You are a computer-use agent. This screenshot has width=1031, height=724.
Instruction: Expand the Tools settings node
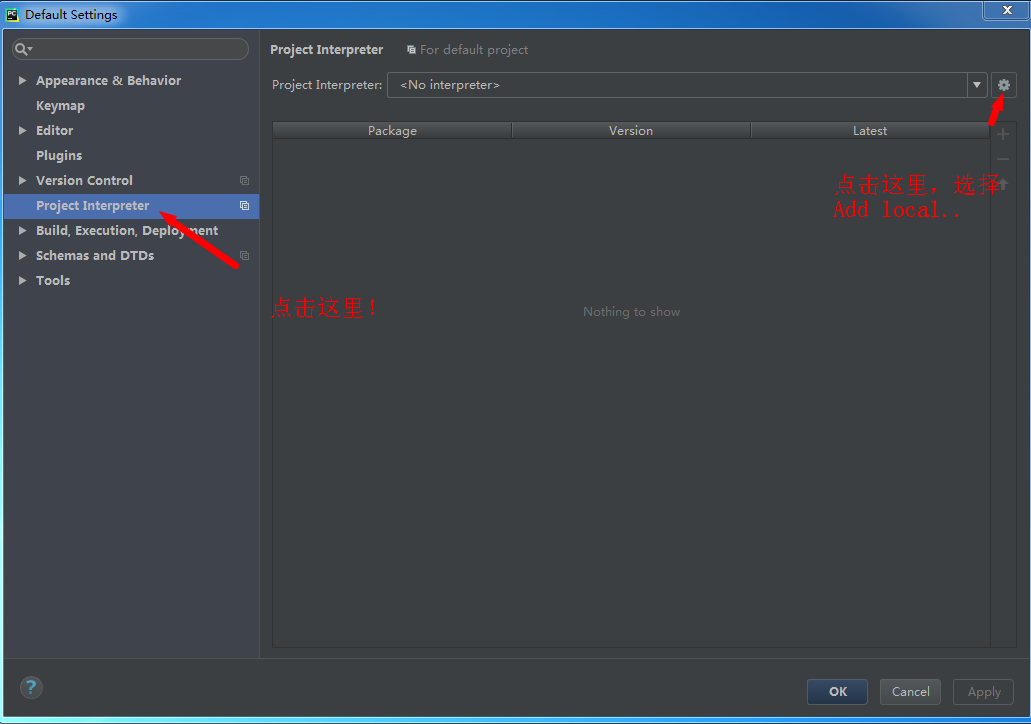(x=22, y=281)
